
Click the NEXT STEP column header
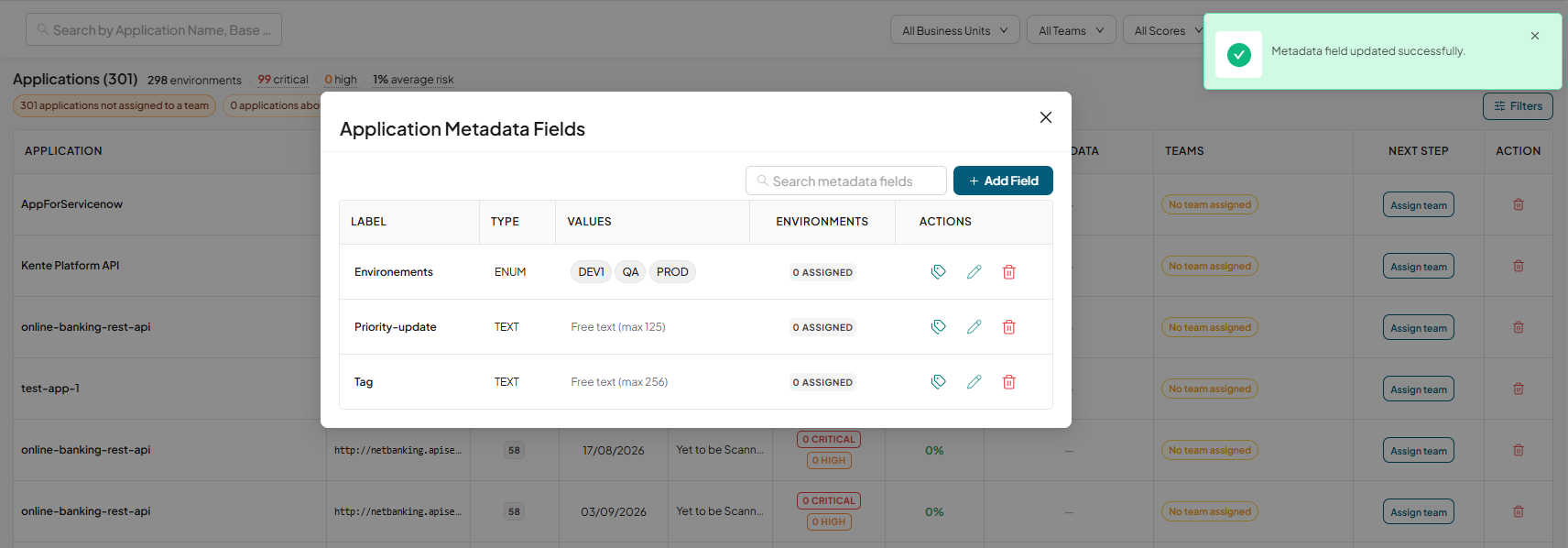point(1418,151)
